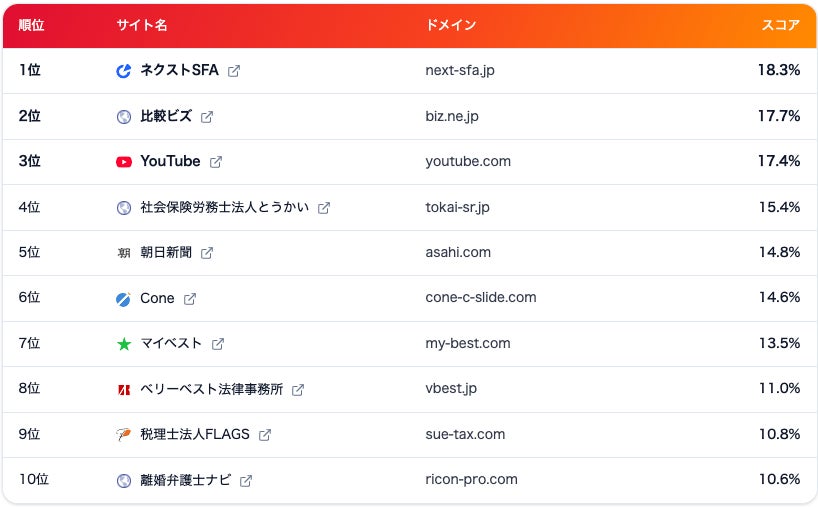Click external link icon next to 比較ビズ
The height and width of the screenshot is (507, 818).
click(x=207, y=117)
